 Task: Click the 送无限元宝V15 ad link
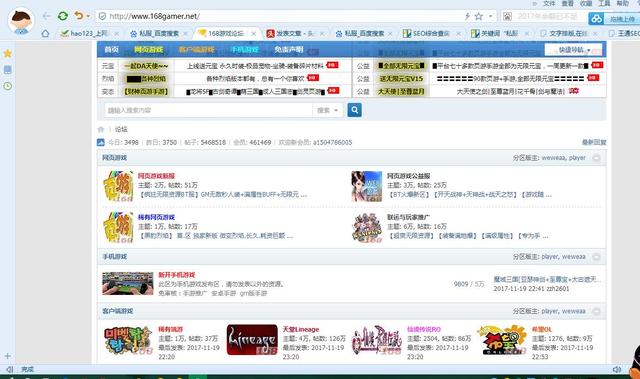401,78
